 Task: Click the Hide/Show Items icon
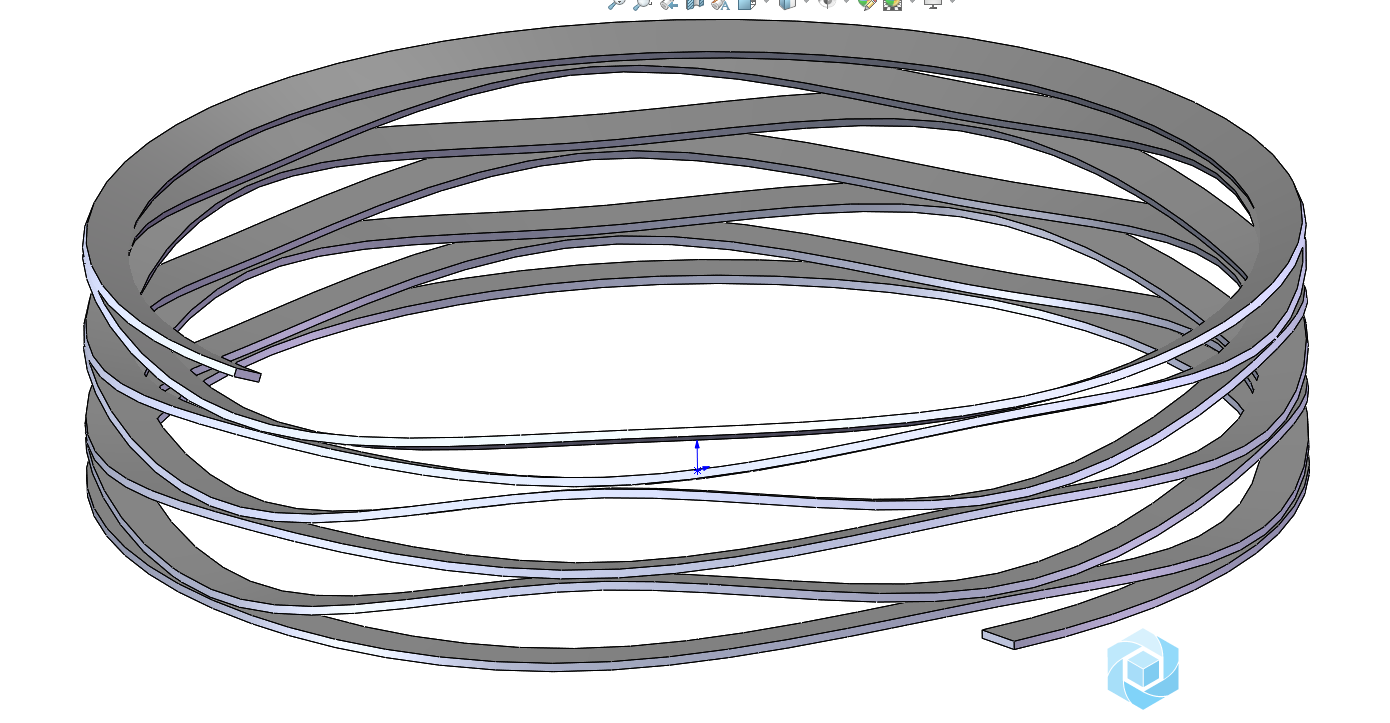tap(827, 3)
